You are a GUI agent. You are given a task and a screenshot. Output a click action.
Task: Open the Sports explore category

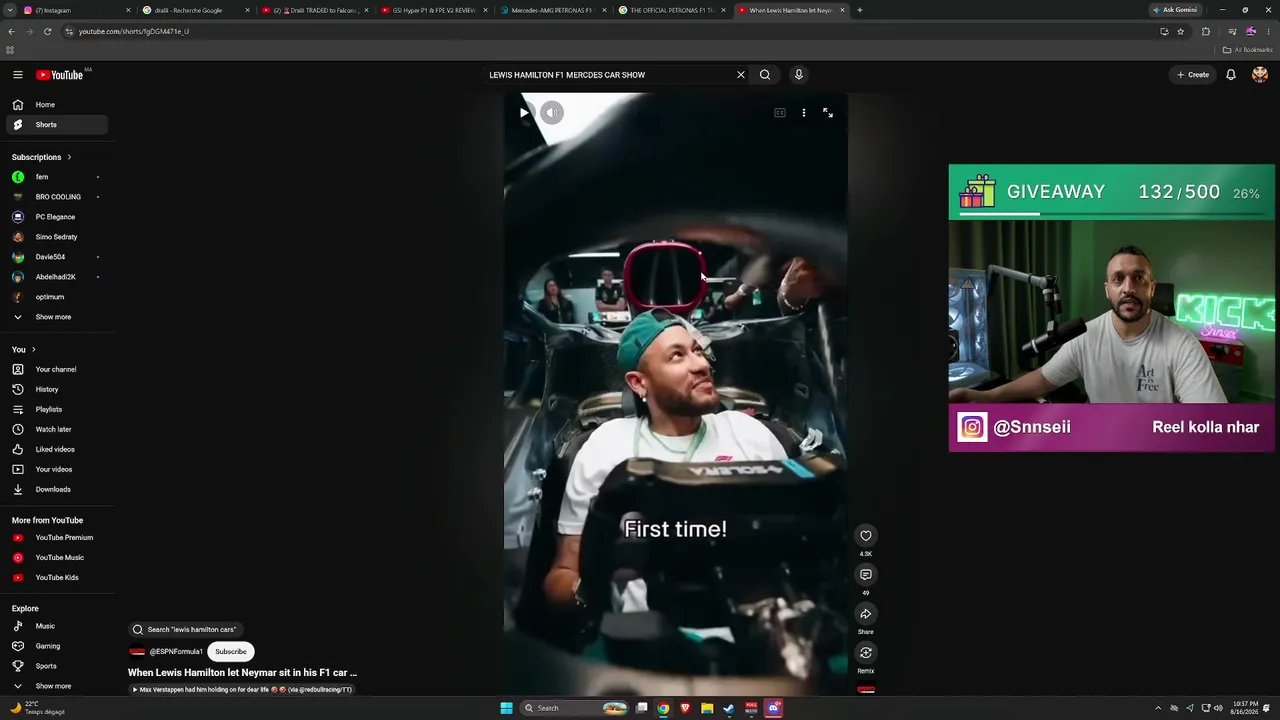56,666
